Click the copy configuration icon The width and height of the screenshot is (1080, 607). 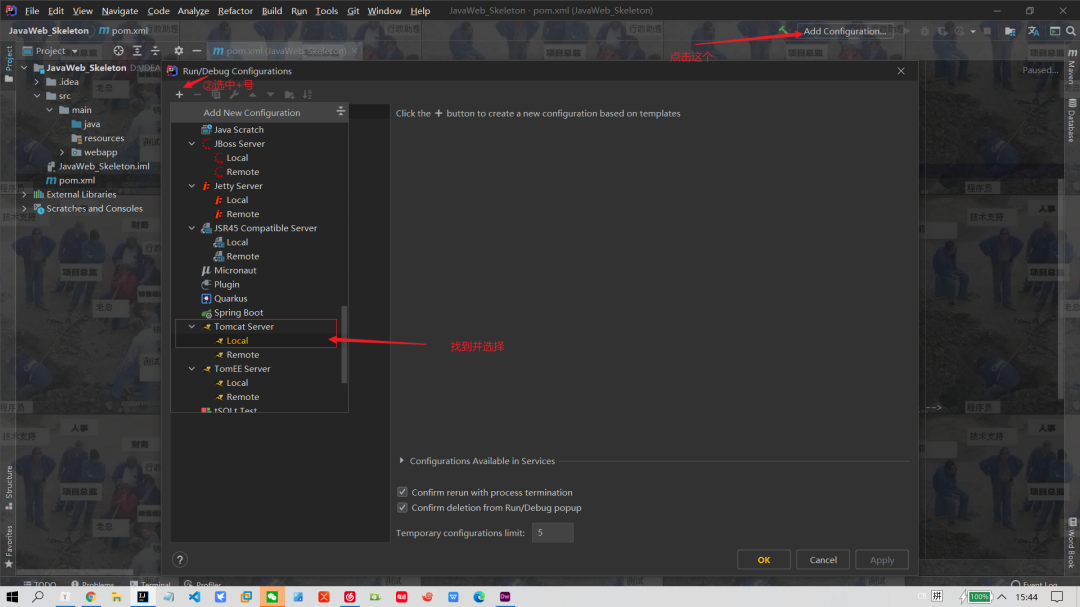pos(216,94)
